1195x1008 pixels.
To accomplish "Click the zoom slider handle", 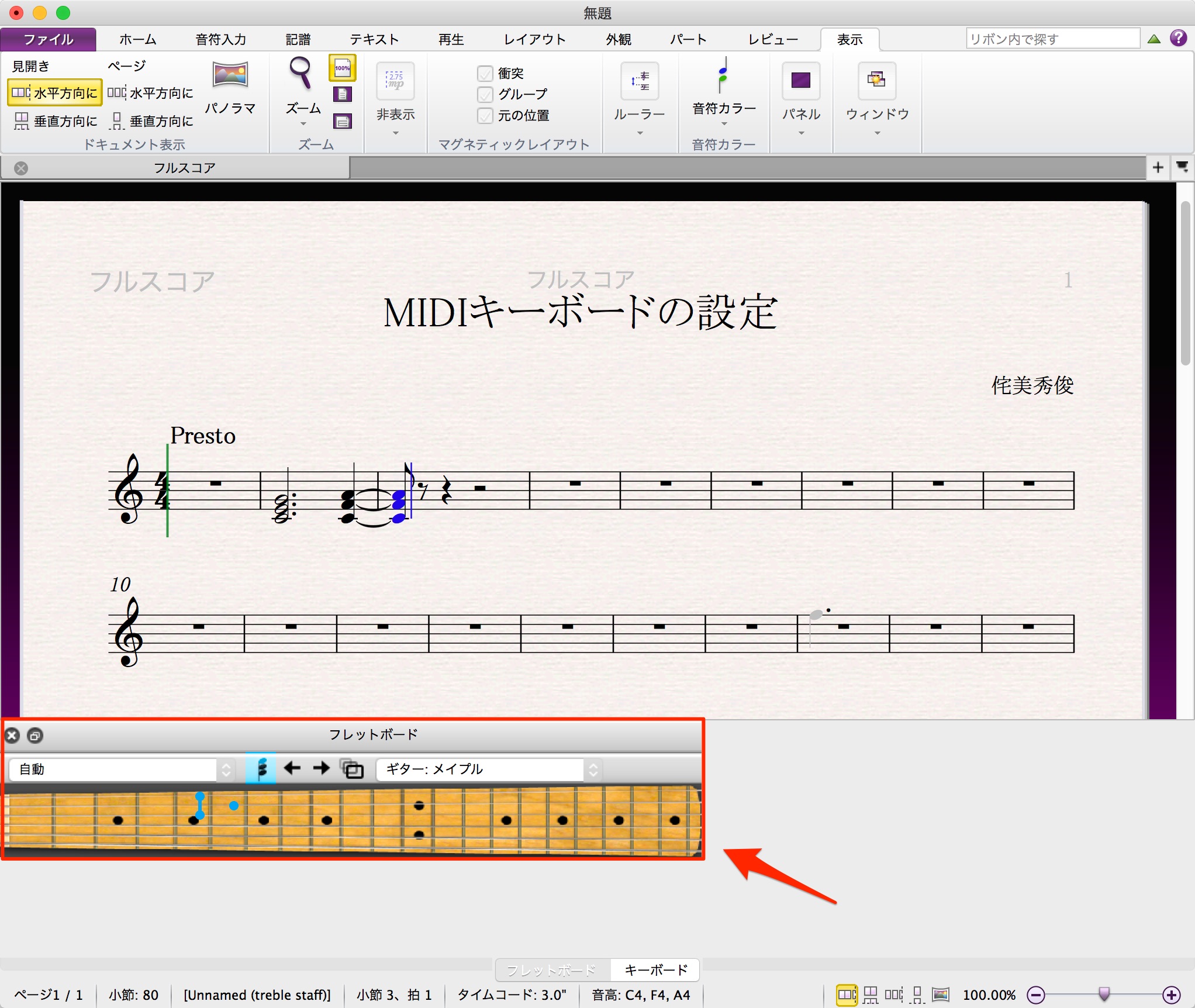I will (1104, 993).
